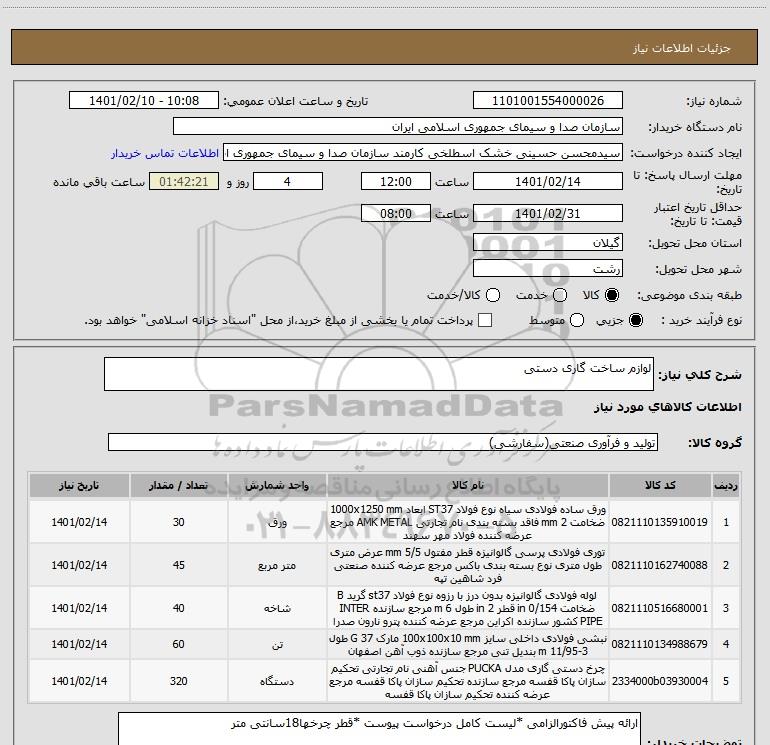
Task: Click product code 2334000b03930004
Action: [x=660, y=681]
